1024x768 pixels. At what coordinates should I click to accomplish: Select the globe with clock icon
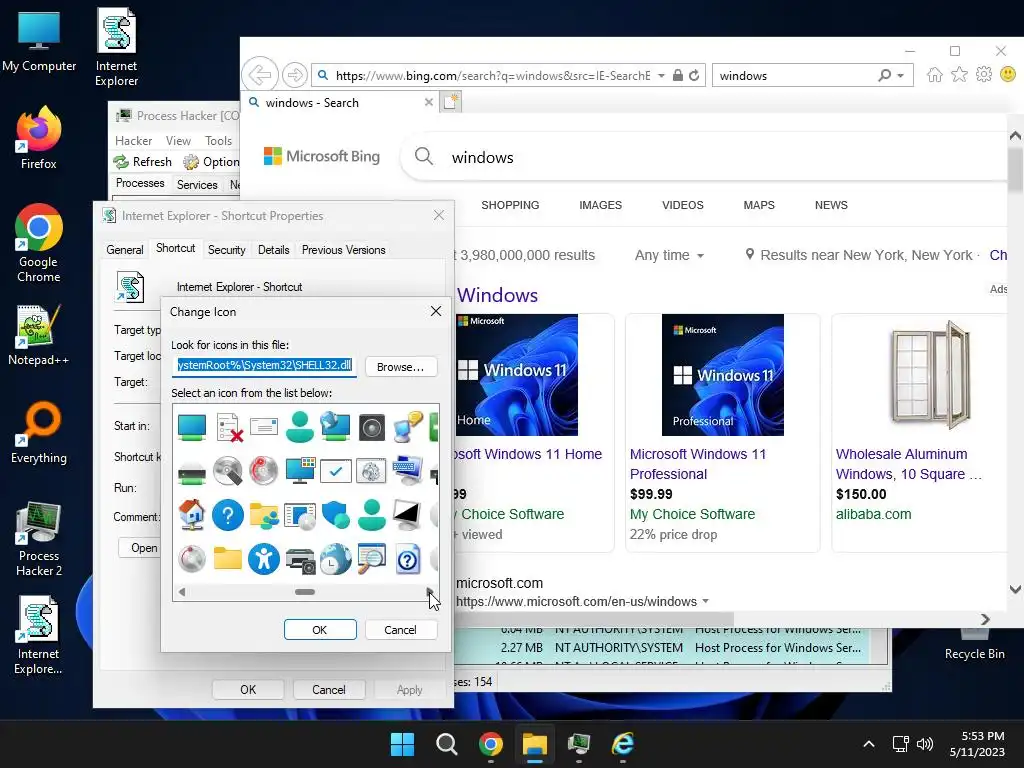(336, 559)
